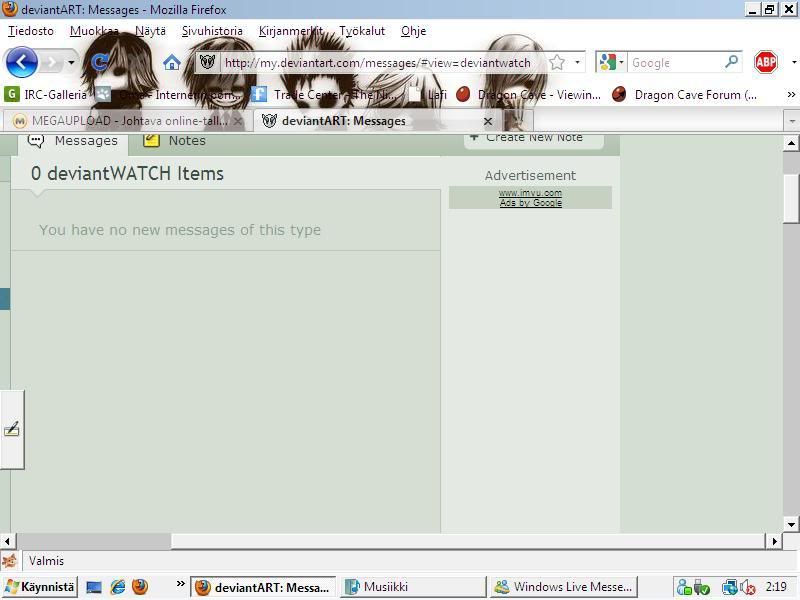Expand the quick launch overflow chevron

click(x=180, y=584)
